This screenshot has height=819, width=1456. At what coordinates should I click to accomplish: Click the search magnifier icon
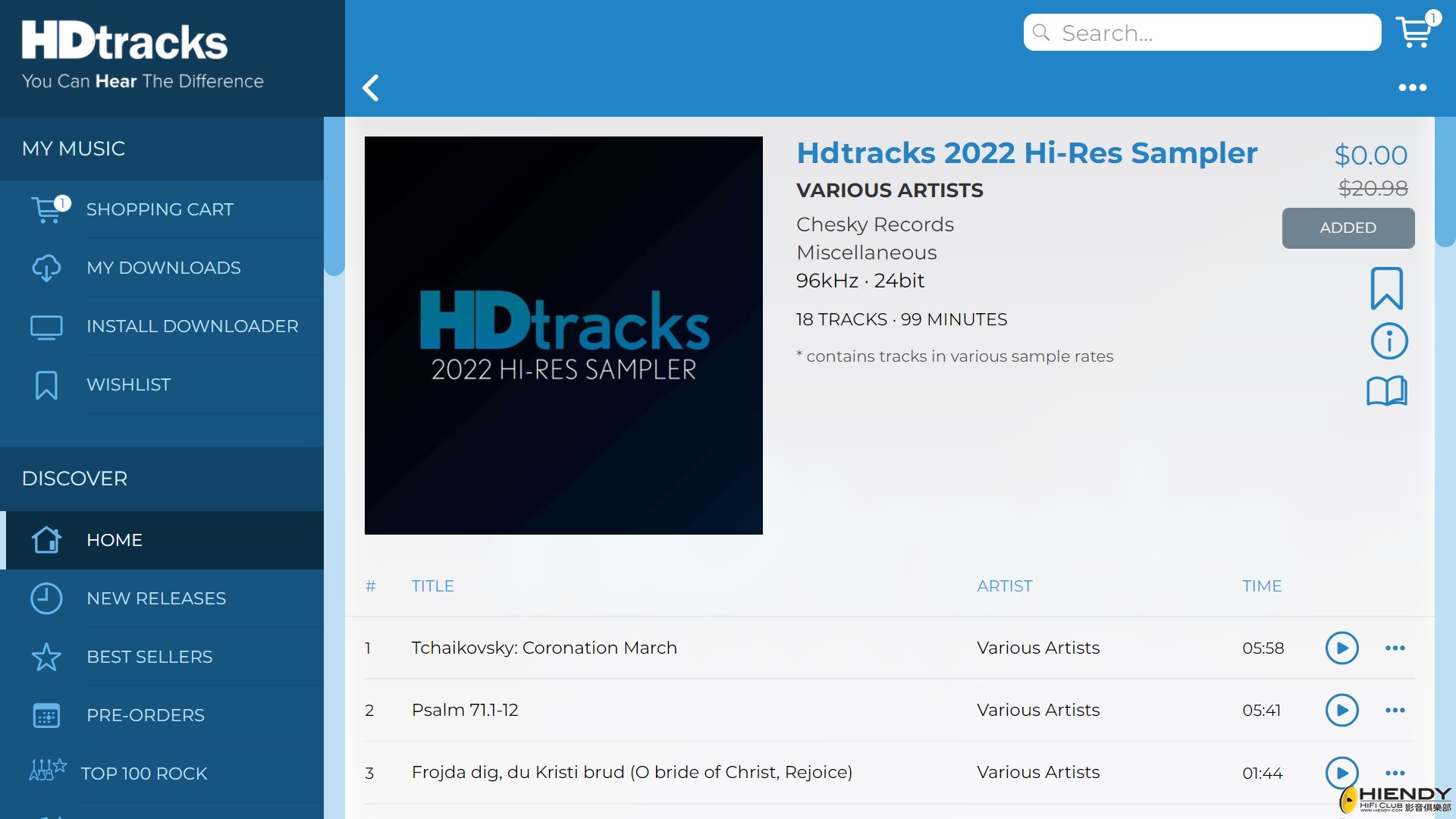click(x=1042, y=32)
